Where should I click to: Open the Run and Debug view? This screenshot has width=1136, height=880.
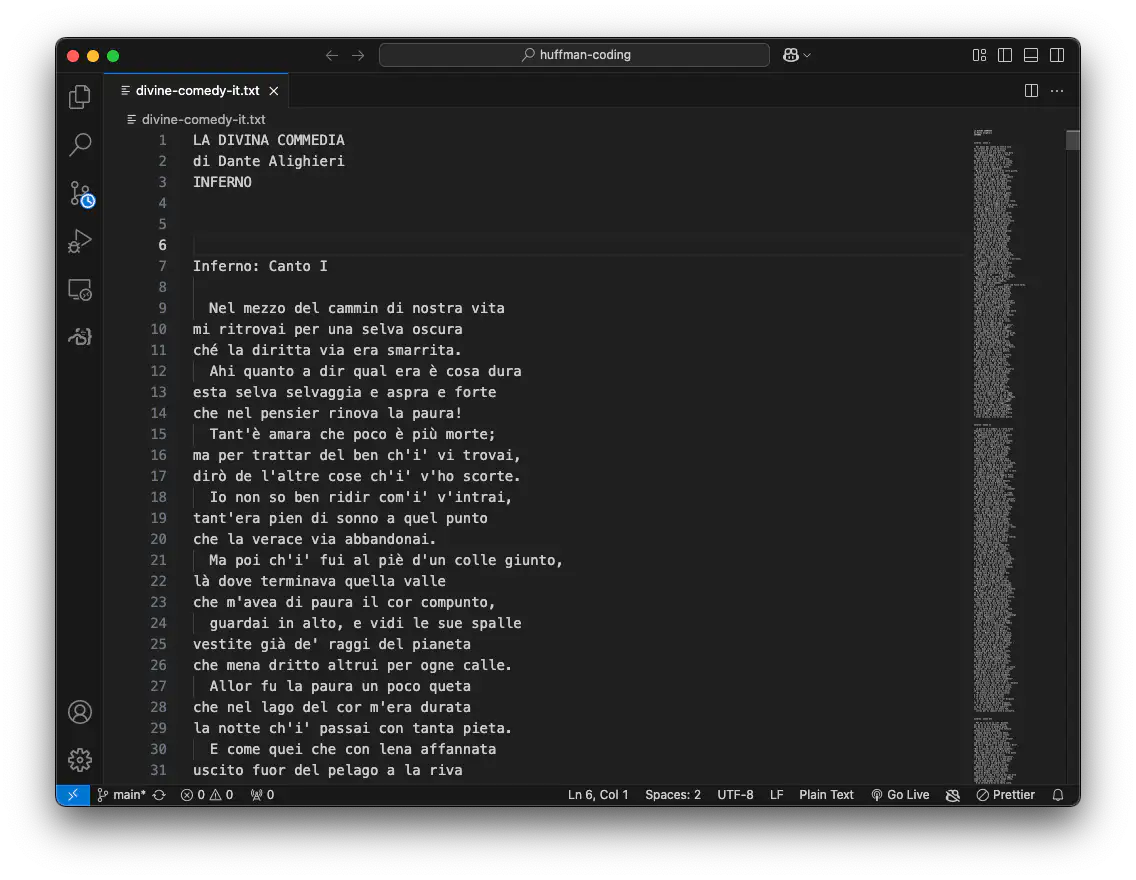coord(80,241)
